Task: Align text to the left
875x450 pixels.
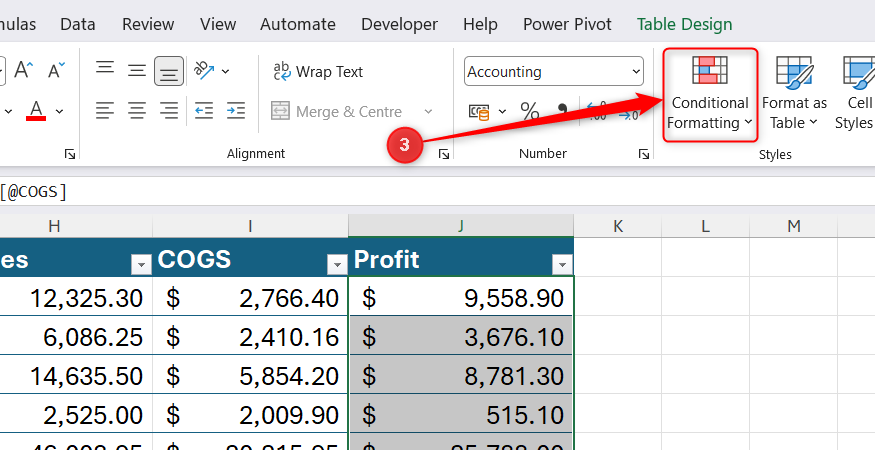Action: tap(105, 111)
